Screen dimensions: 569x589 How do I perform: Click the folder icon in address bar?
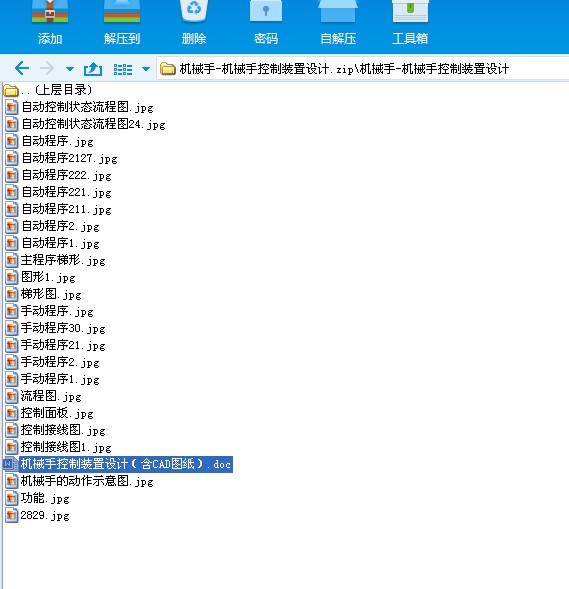coord(168,69)
